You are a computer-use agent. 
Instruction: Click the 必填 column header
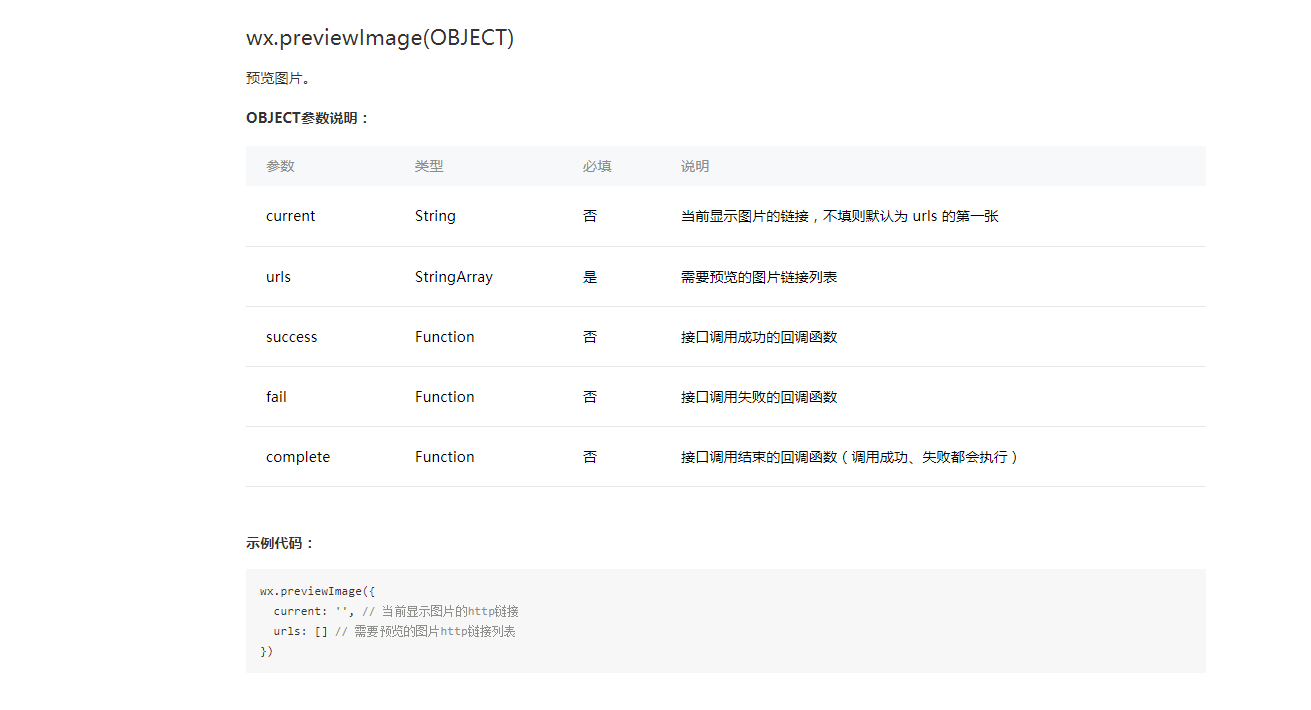point(597,166)
